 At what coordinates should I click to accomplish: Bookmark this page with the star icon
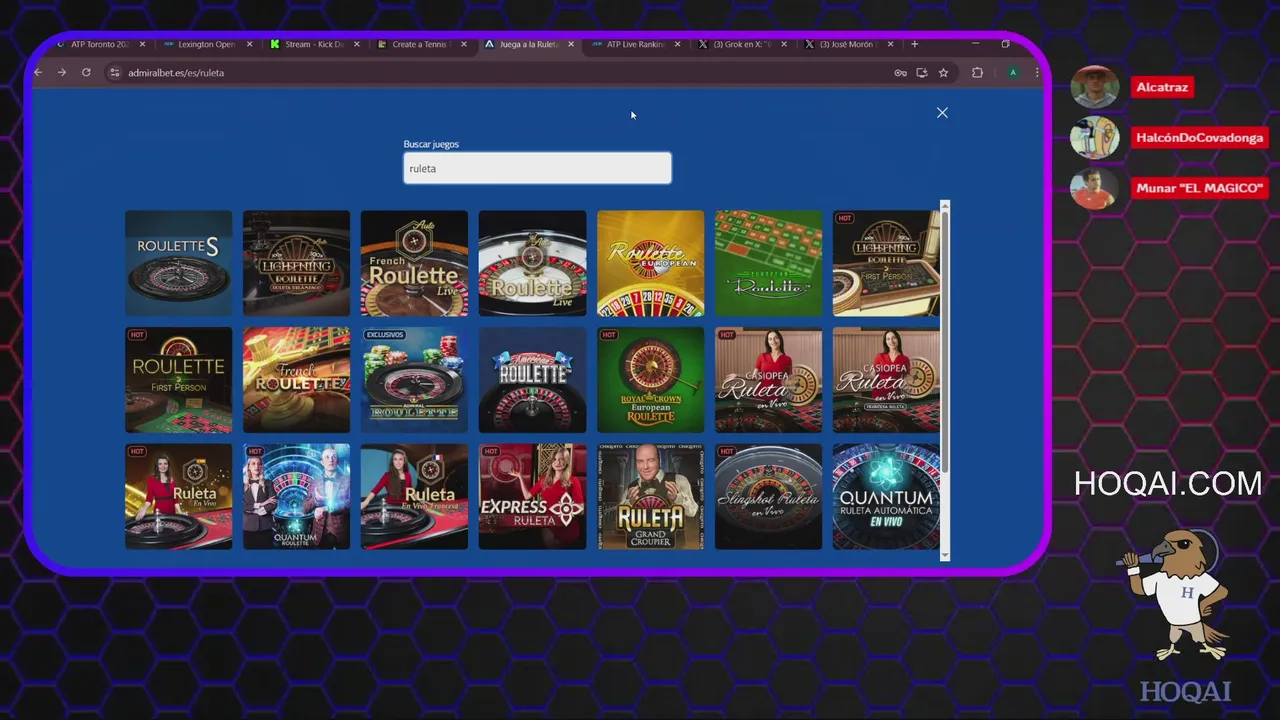pyautogui.click(x=943, y=73)
